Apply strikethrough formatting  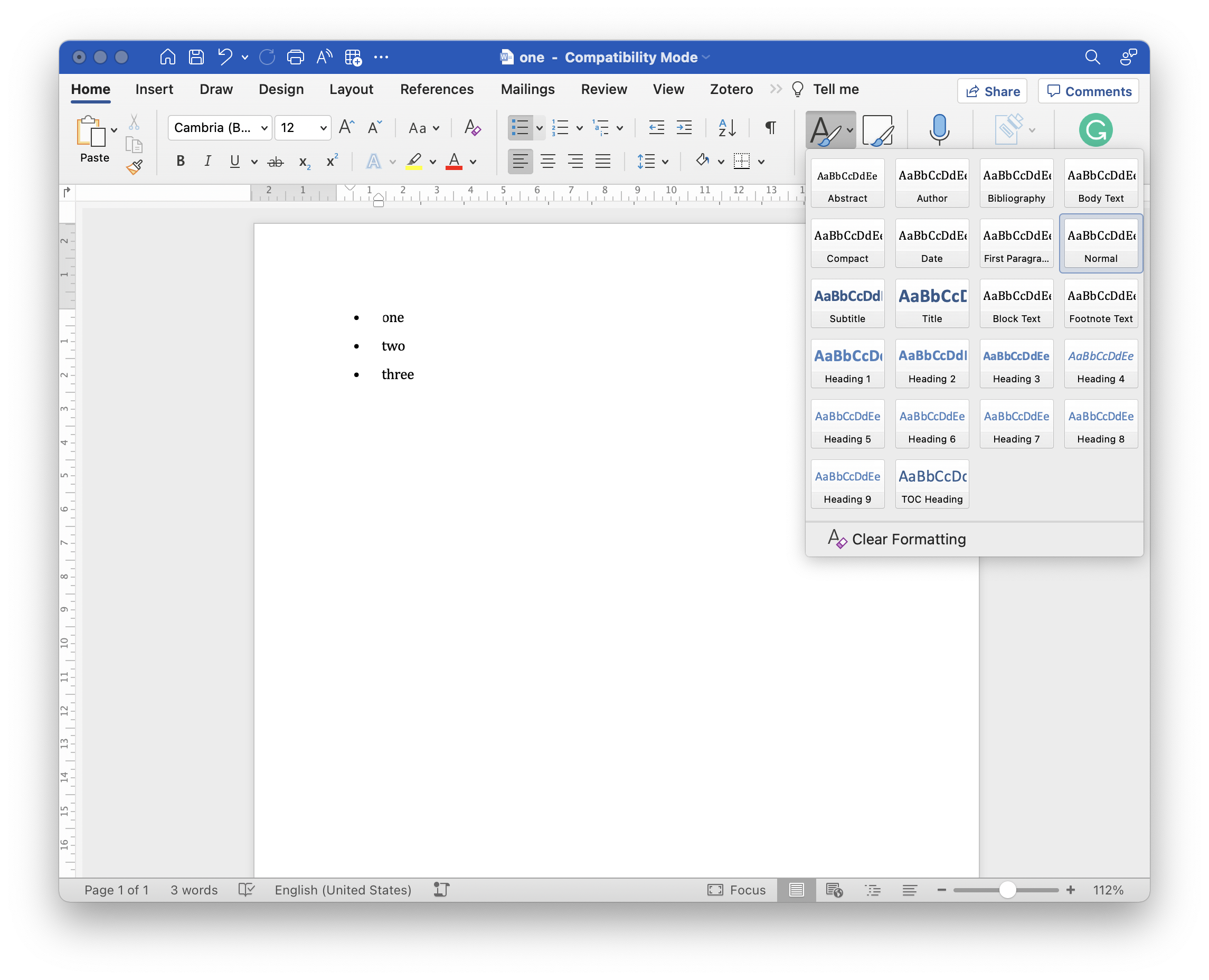point(275,162)
